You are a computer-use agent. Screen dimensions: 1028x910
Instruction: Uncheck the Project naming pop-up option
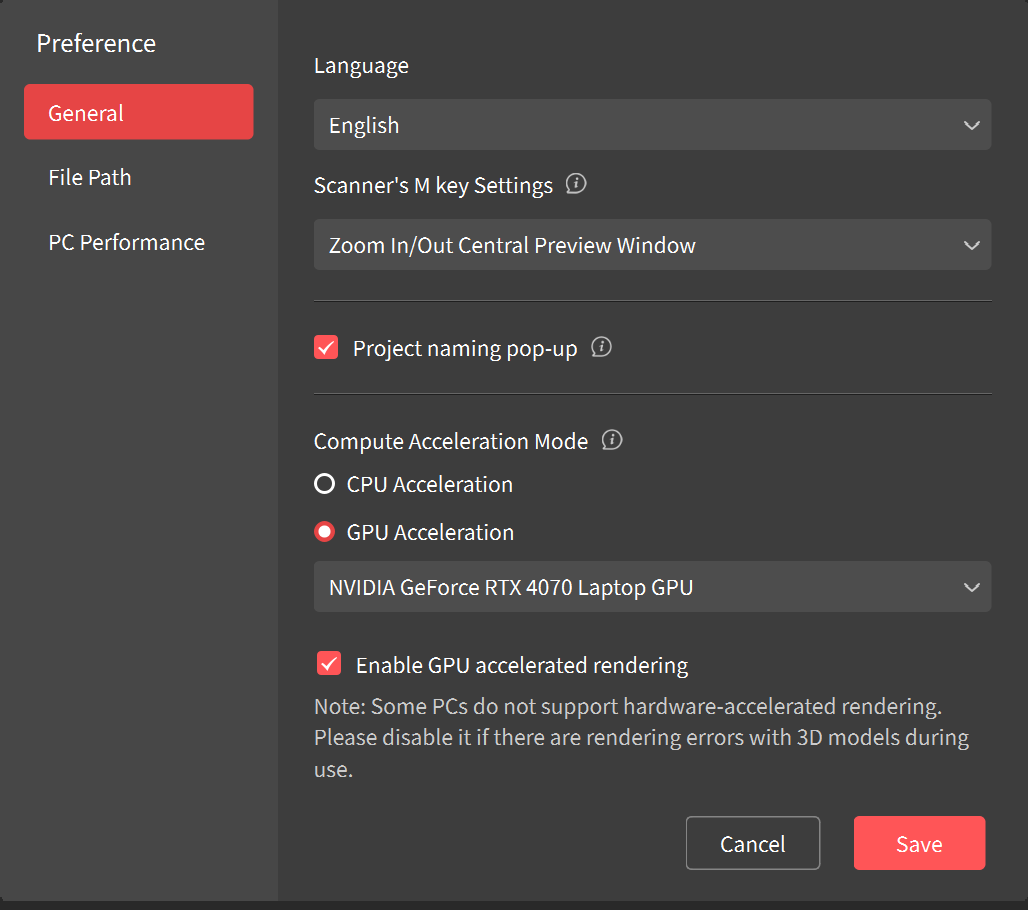point(326,347)
